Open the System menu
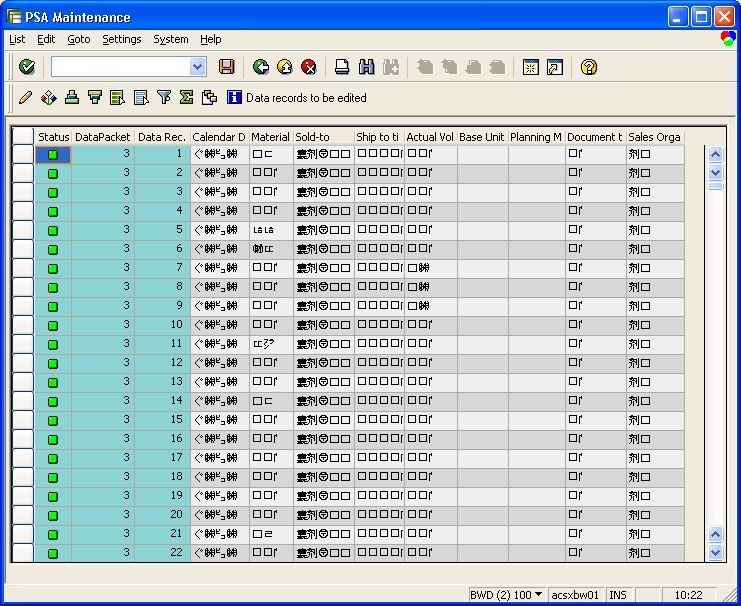The width and height of the screenshot is (741, 606). [x=171, y=39]
